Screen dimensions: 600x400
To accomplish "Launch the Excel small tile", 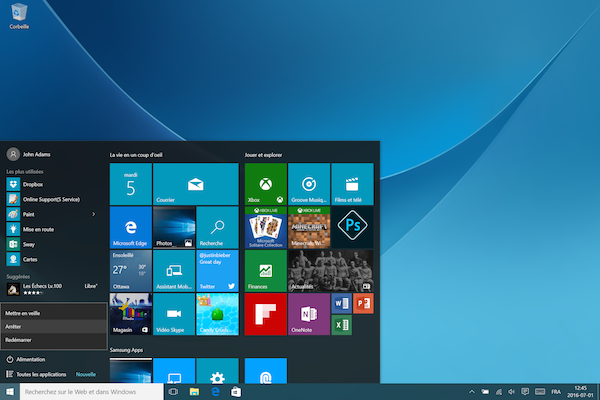I will point(341,325).
